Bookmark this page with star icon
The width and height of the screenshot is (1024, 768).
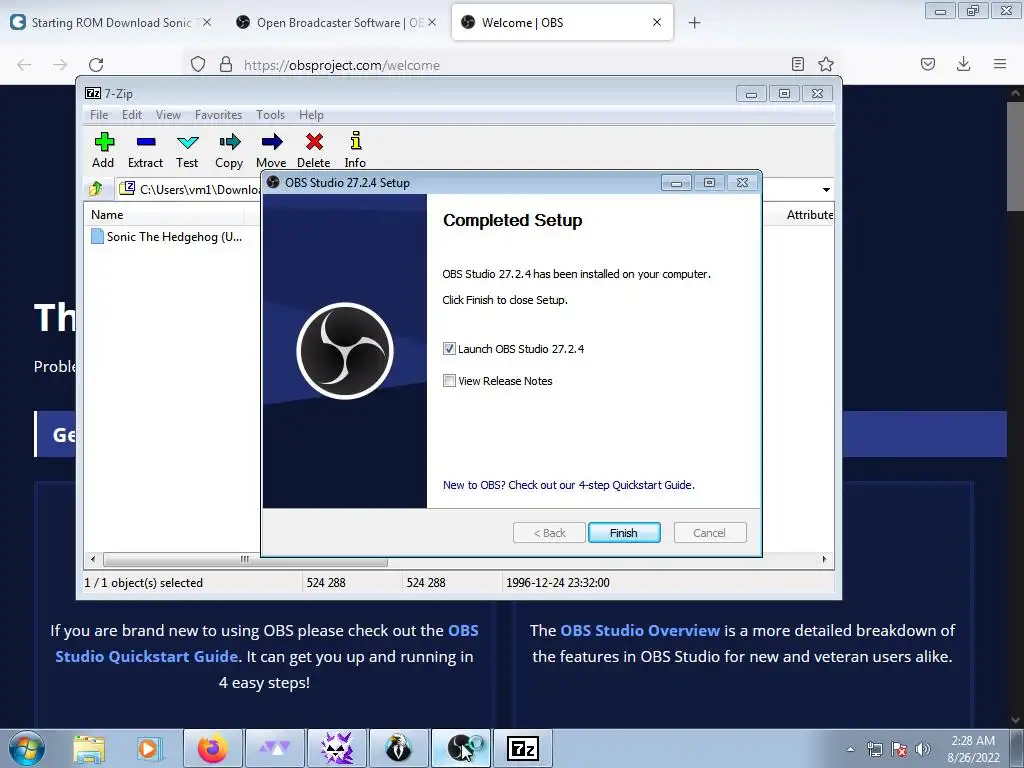(826, 64)
